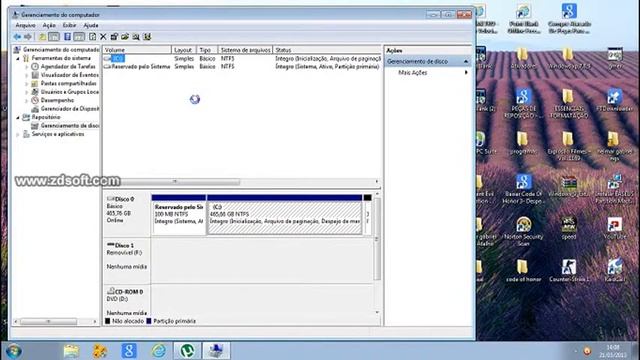Click the Open folder icon in the toolbar
Viewport: 640px width, 360px height.
point(125,37)
